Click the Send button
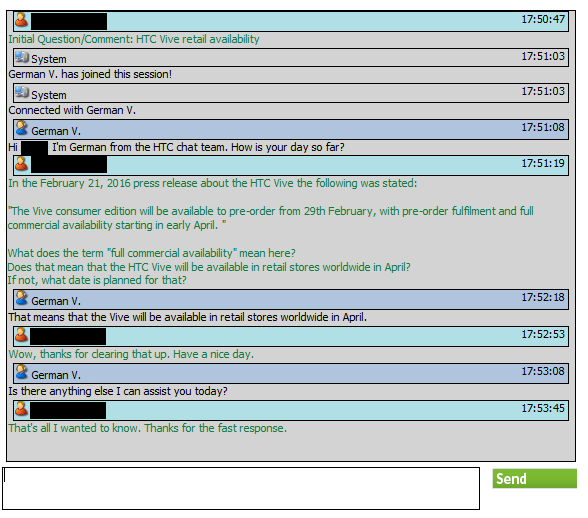 534,478
